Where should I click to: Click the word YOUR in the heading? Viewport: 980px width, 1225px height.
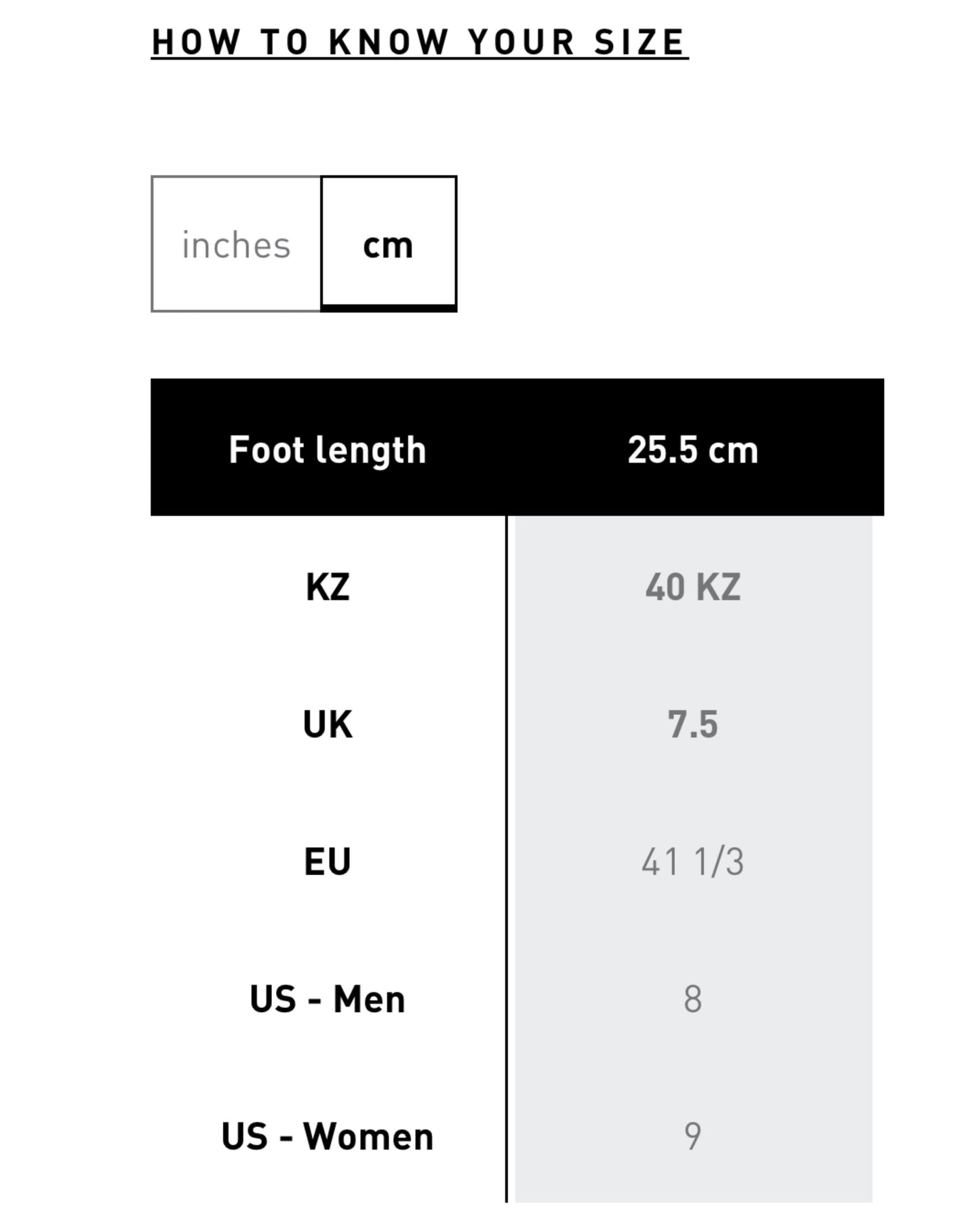(521, 42)
